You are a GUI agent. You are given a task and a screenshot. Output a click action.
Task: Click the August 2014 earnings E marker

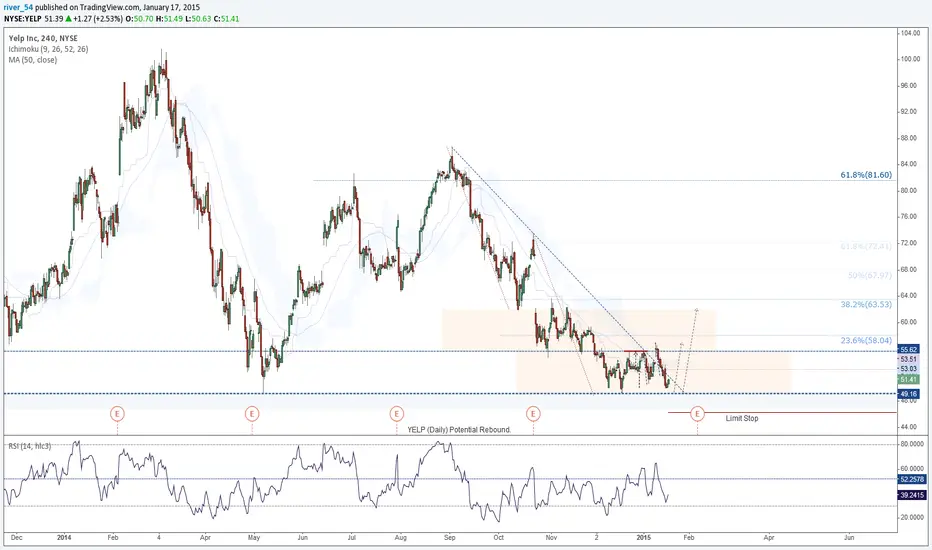pos(396,413)
